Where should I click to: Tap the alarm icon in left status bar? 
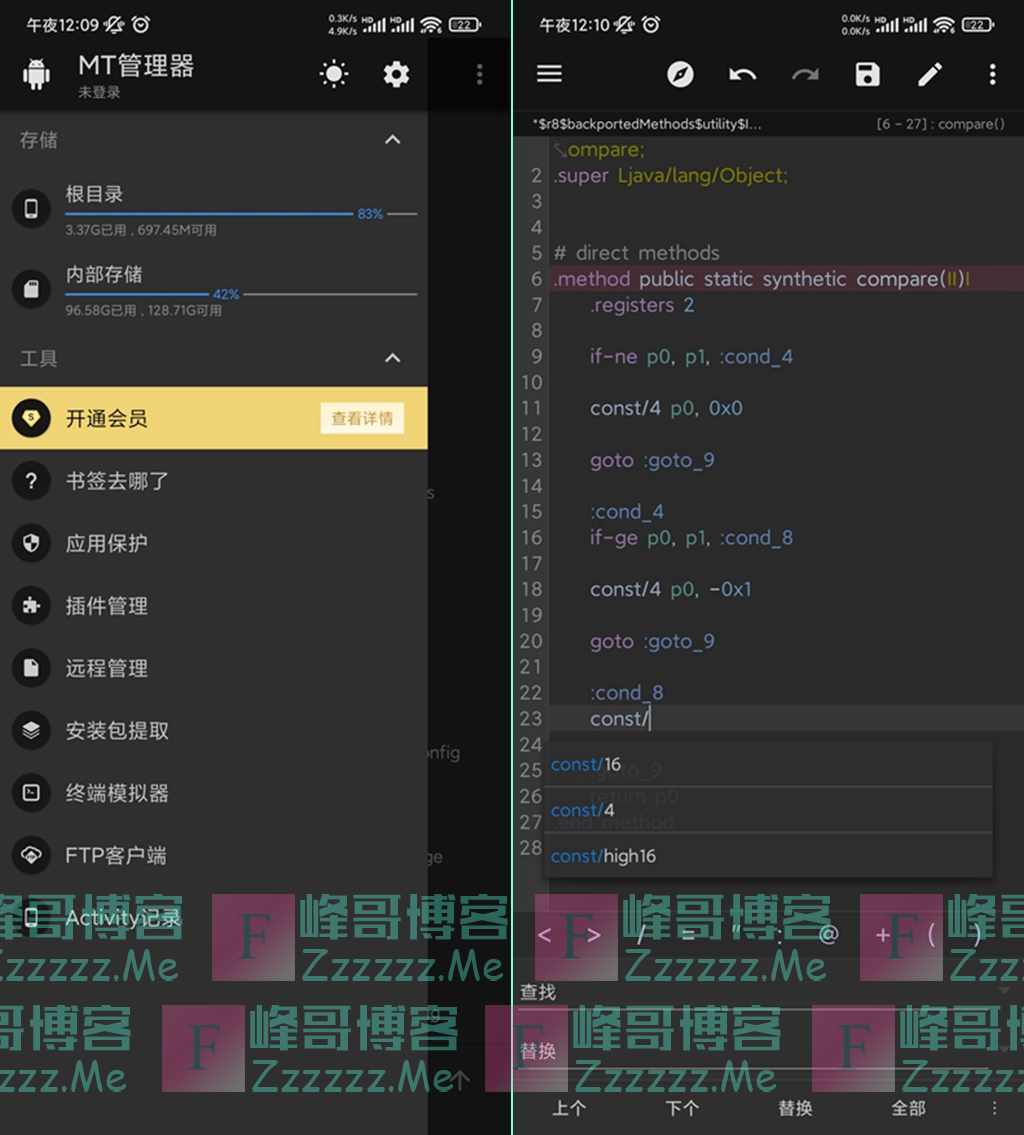click(141, 25)
